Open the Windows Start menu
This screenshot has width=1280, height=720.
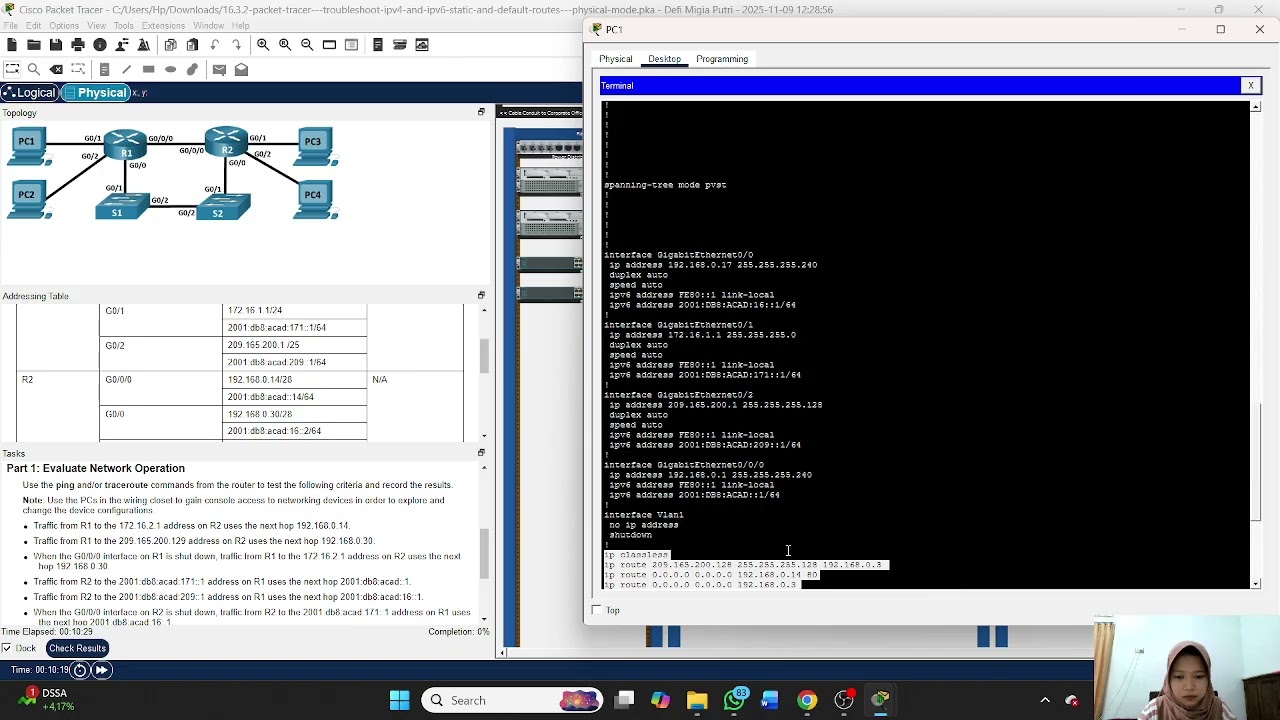[399, 700]
